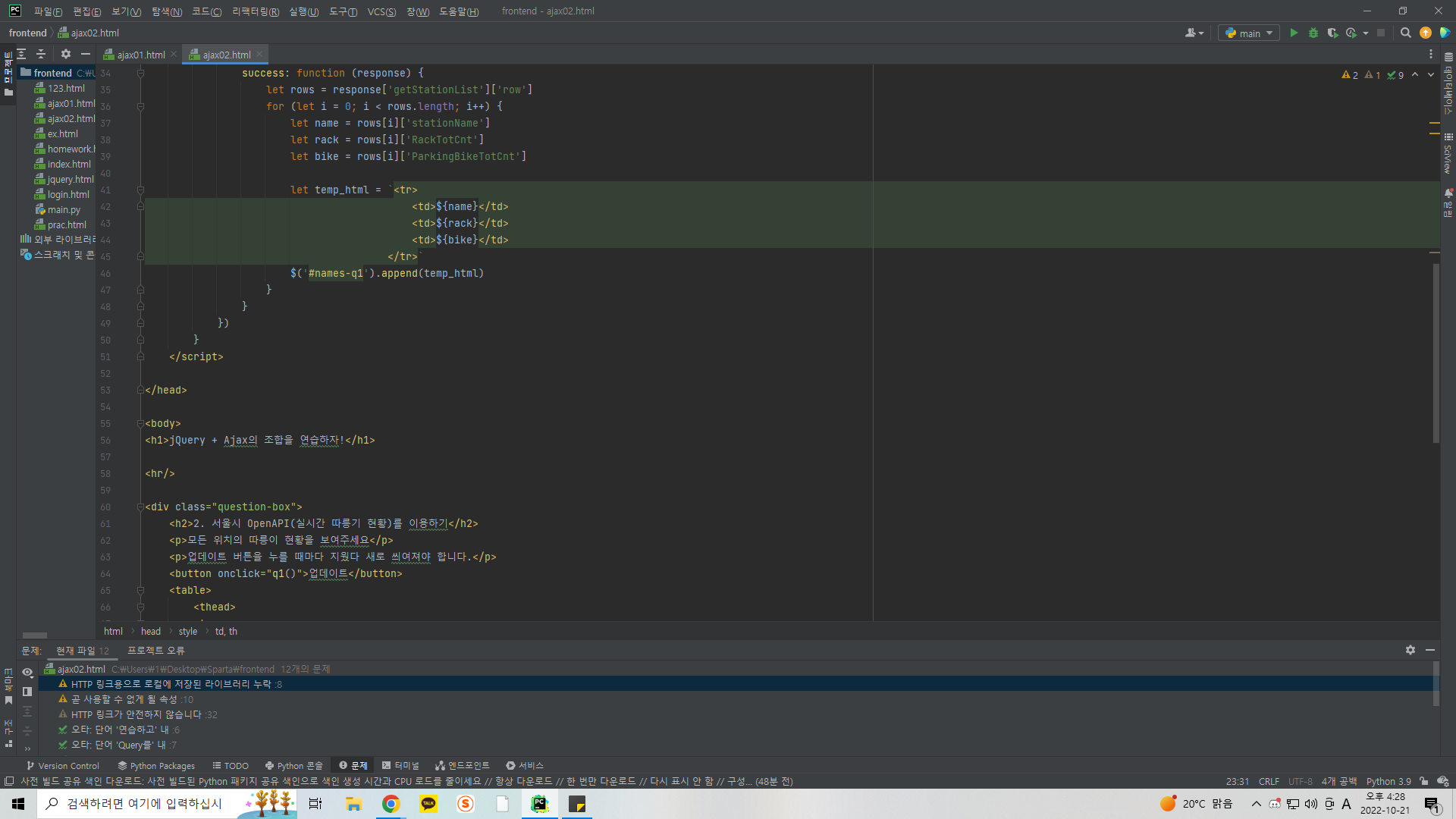This screenshot has width=1456, height=819.
Task: Collapse the div question-box fold at line 60
Action: [x=140, y=507]
